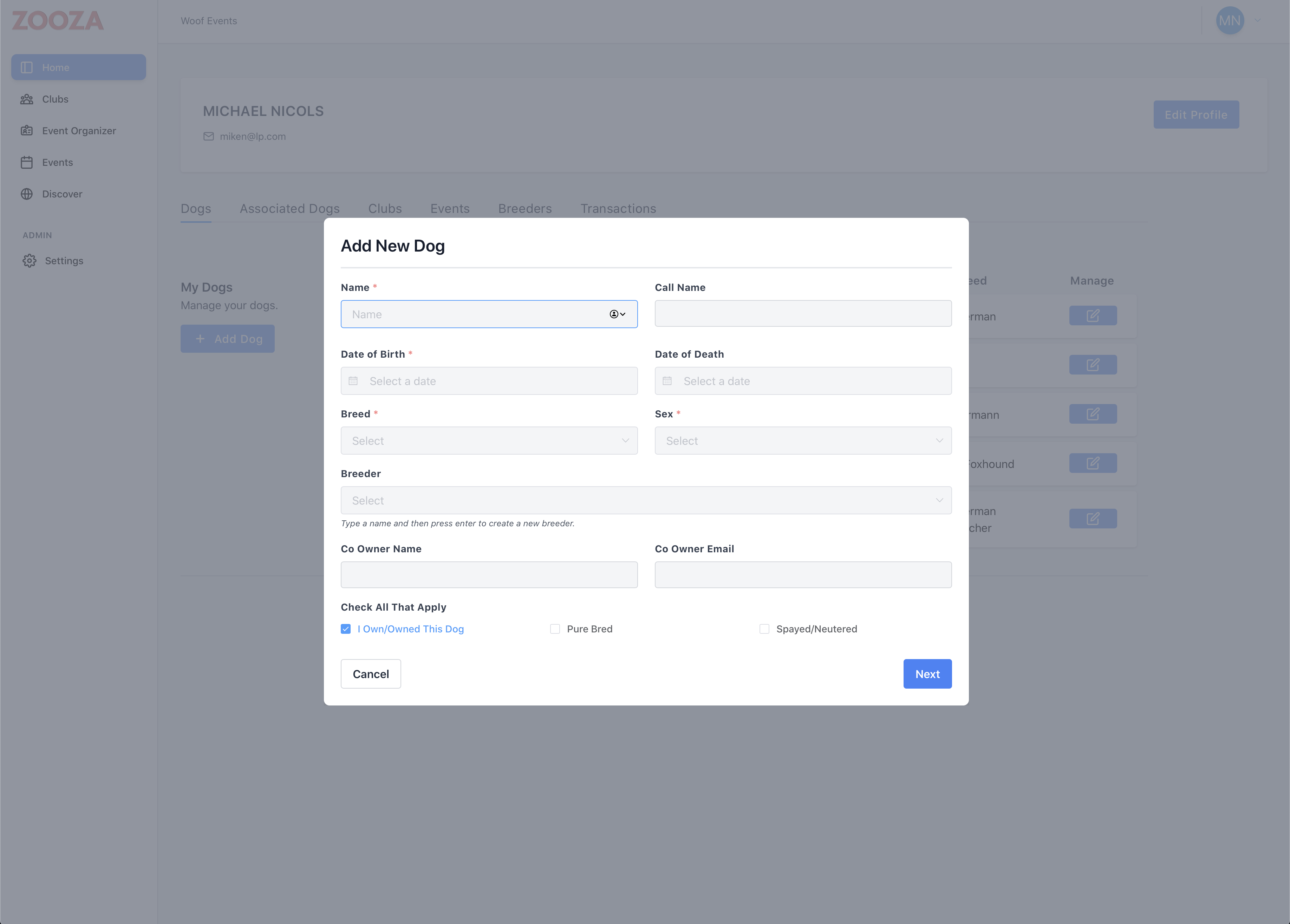Switch to the Associated Dogs tab
The height and width of the screenshot is (924, 1290).
(289, 209)
